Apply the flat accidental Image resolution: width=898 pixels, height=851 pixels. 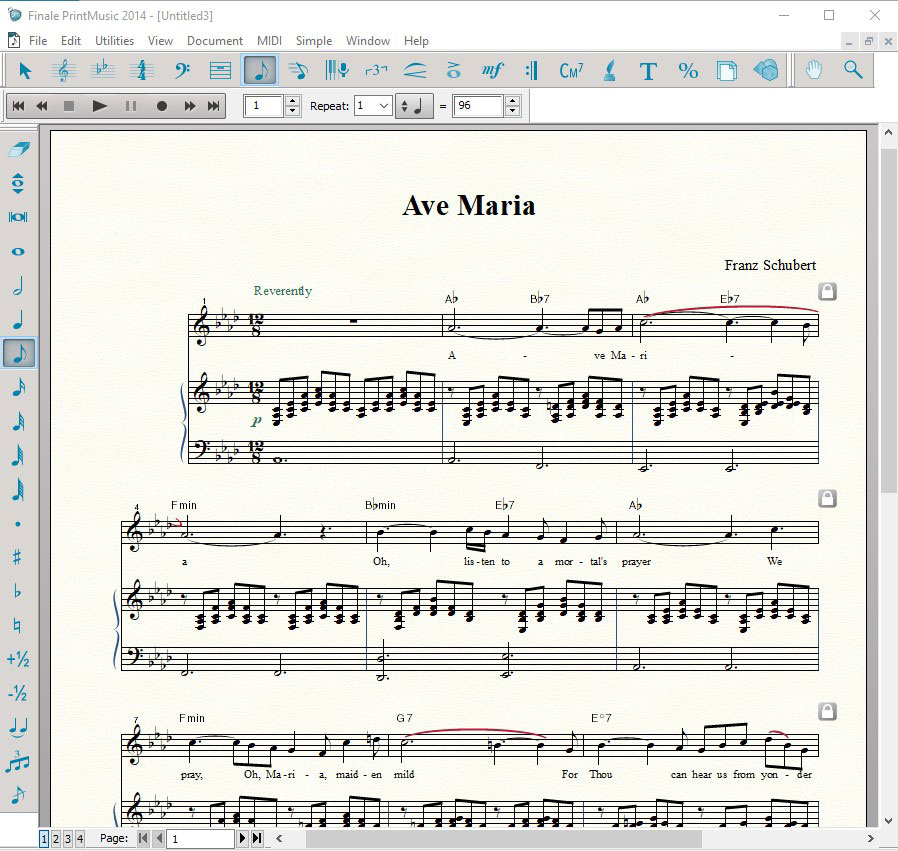[19, 591]
